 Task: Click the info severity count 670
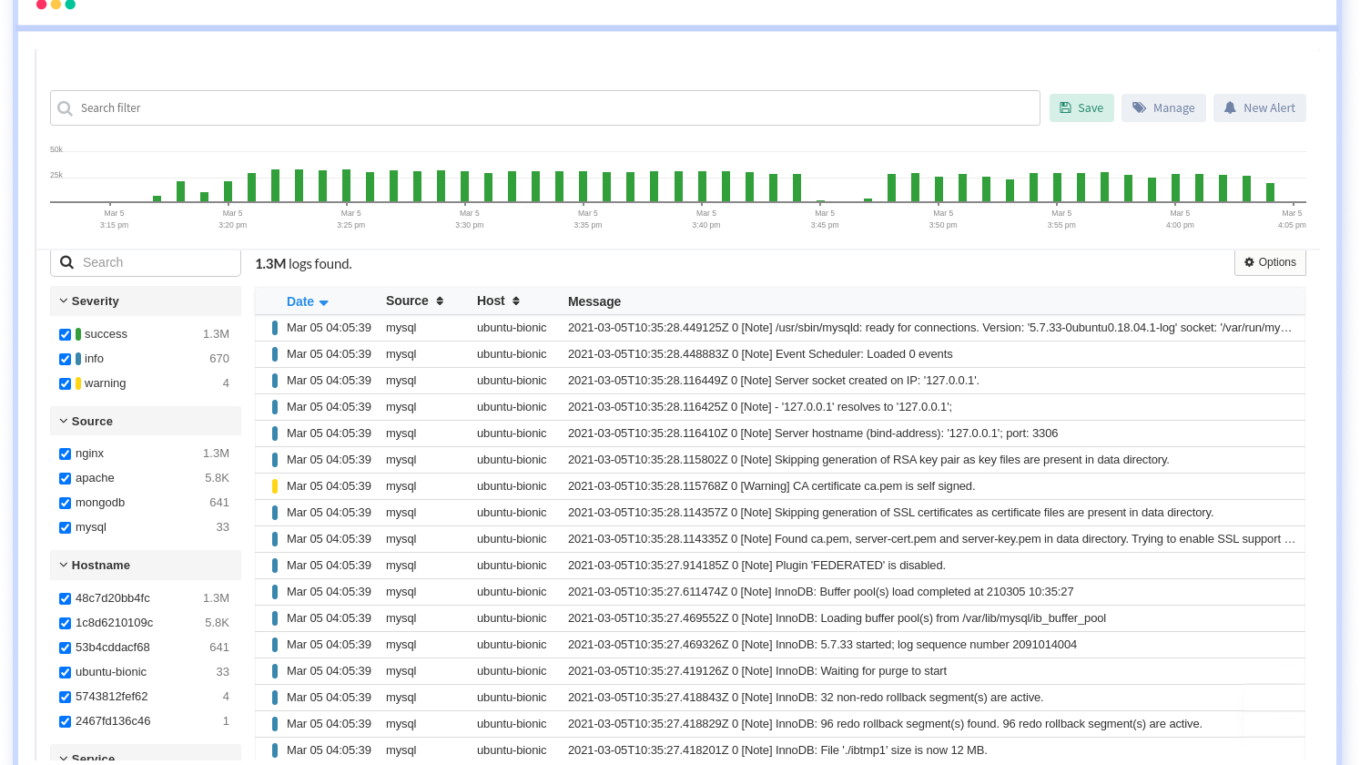219,359
